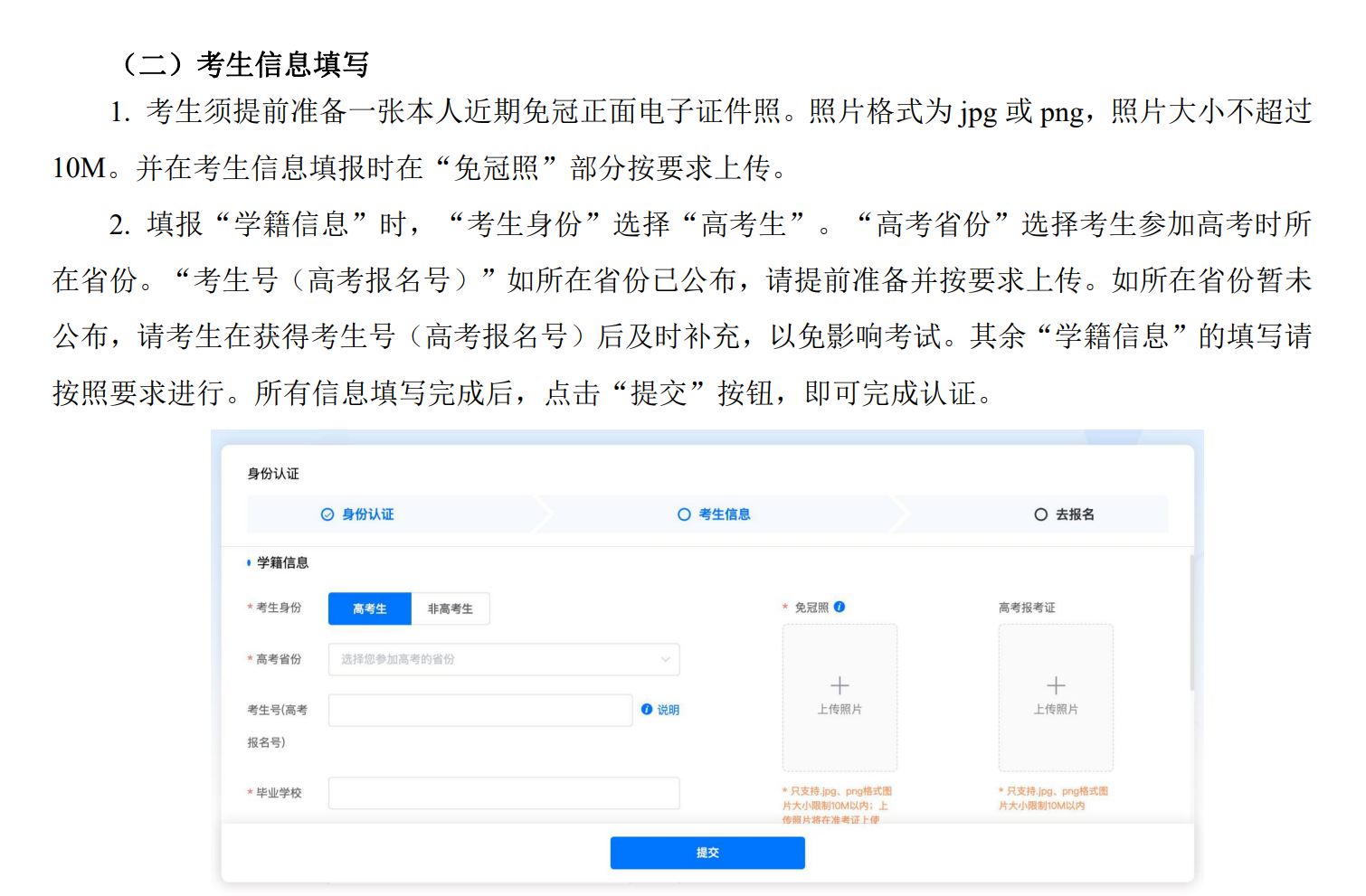Image resolution: width=1366 pixels, height=896 pixels.
Task: Click the 高考省份 field label
Action: (x=279, y=659)
